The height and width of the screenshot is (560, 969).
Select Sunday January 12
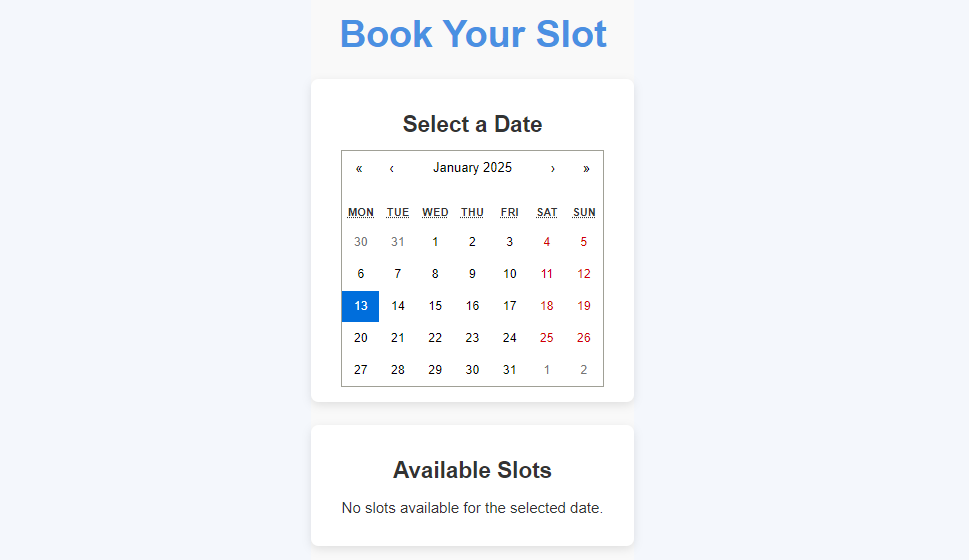584,274
